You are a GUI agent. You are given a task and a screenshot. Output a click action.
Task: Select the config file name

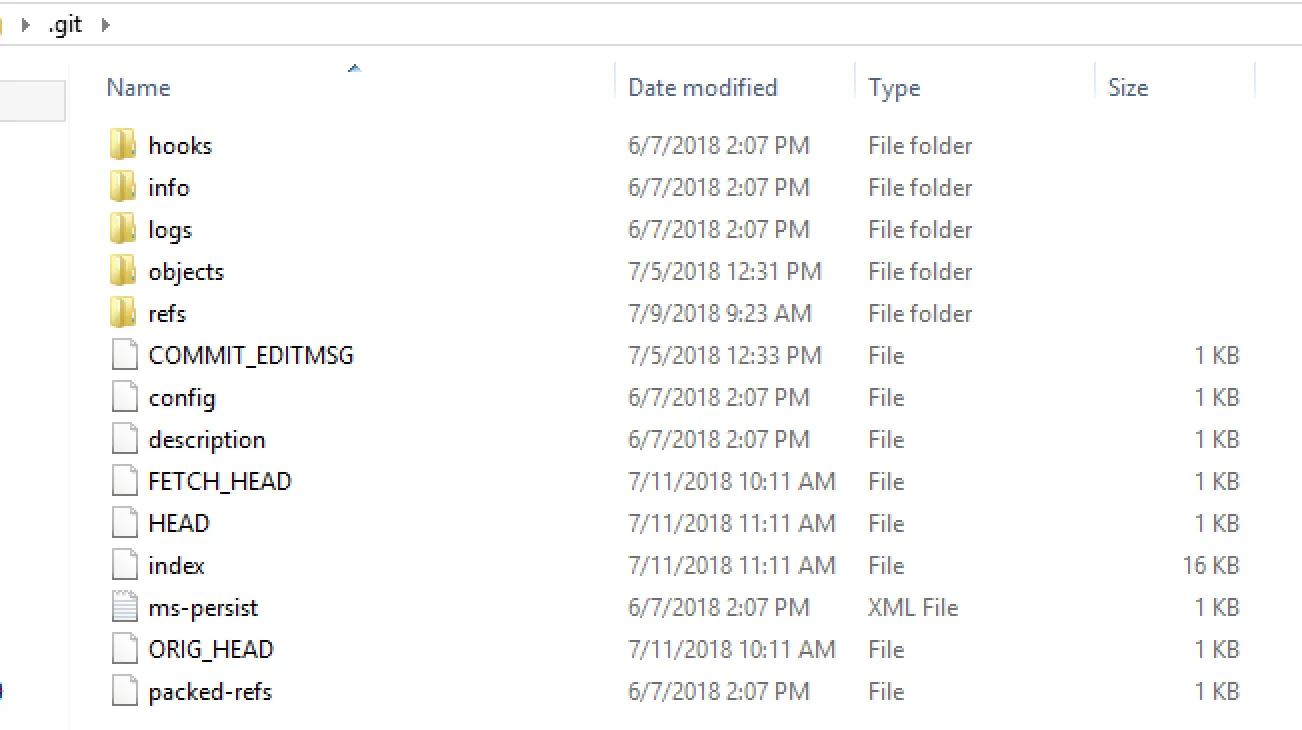[182, 398]
